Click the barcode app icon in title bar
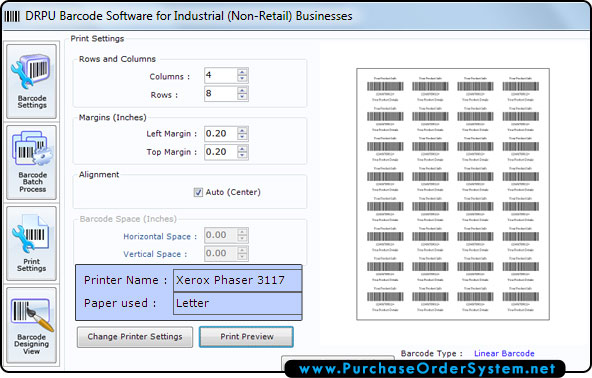 point(12,16)
